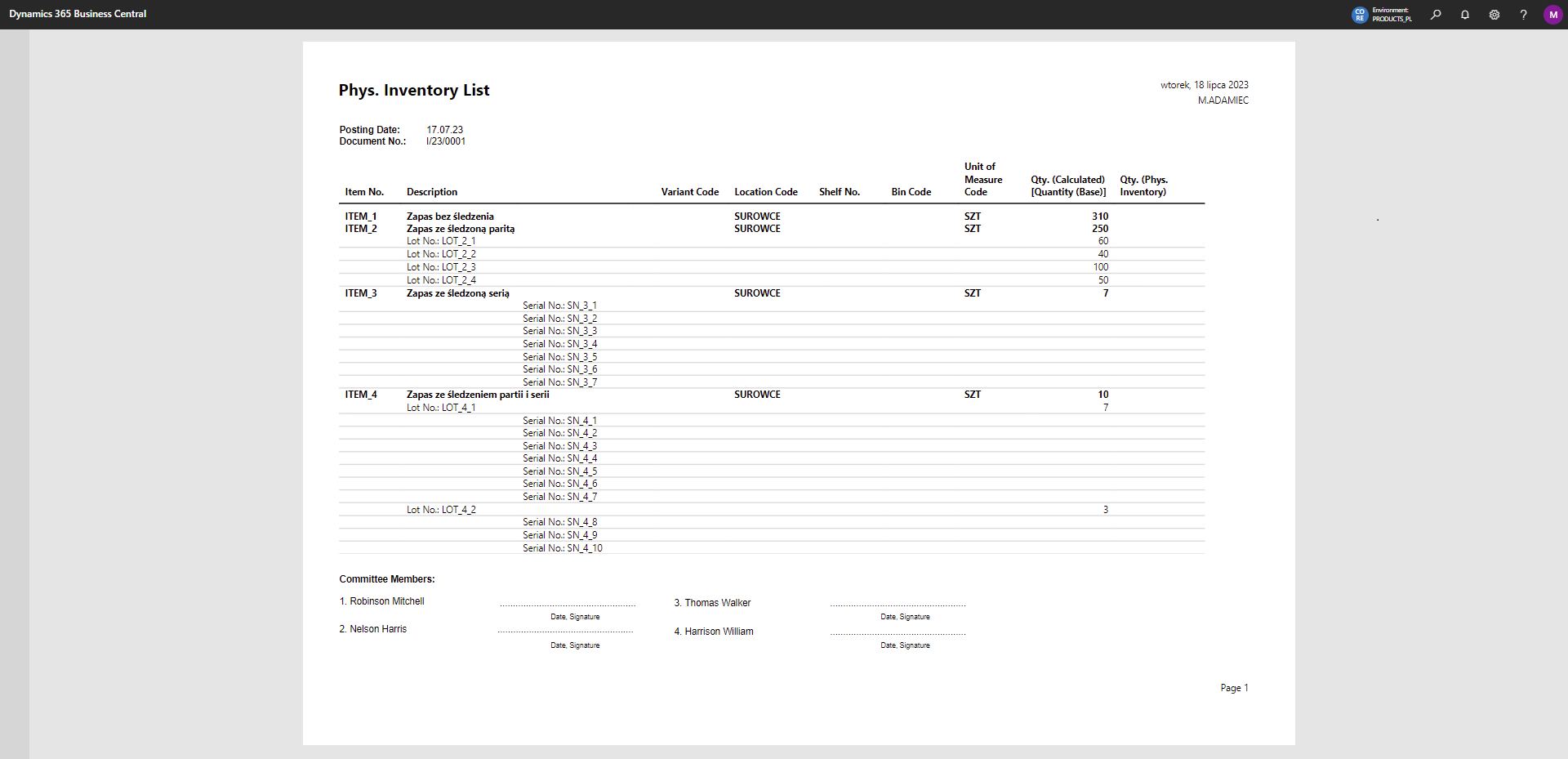Image resolution: width=1568 pixels, height=759 pixels.
Task: Select quantity 310 for ITEM_1
Action: click(x=1100, y=217)
